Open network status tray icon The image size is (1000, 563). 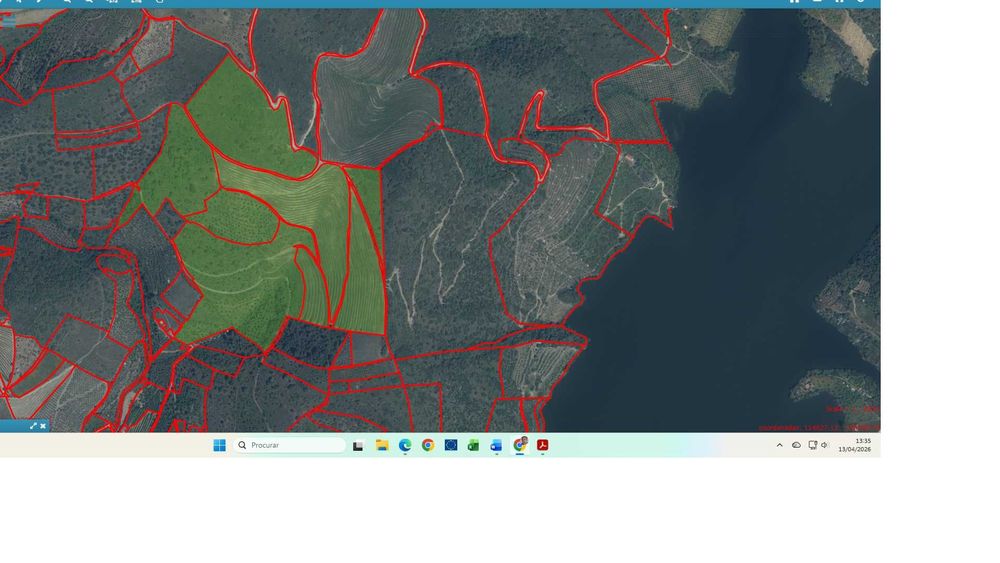click(x=812, y=445)
